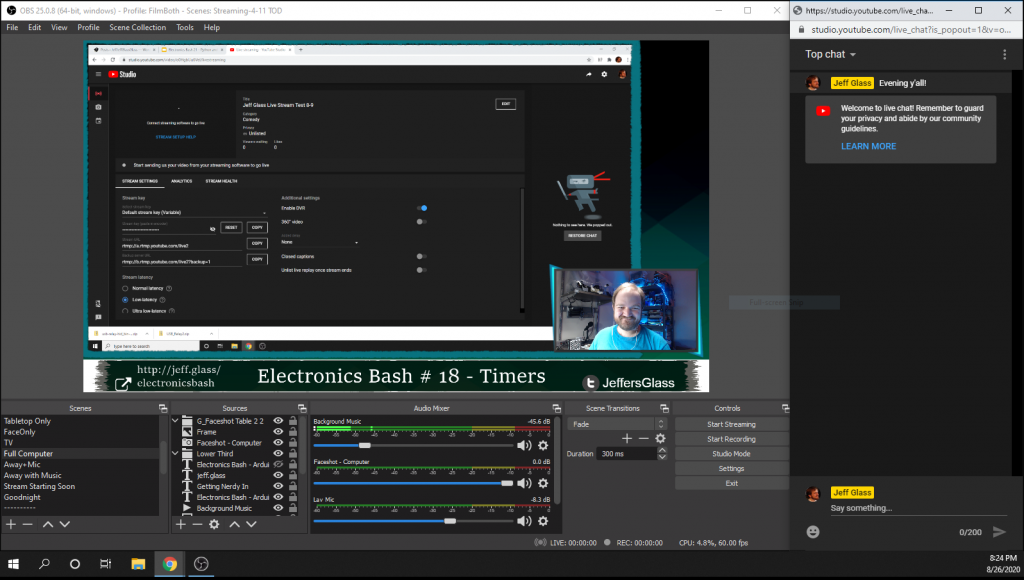Click the Scene Transitions gear icon
Image resolution: width=1024 pixels, height=580 pixels.
tap(660, 438)
